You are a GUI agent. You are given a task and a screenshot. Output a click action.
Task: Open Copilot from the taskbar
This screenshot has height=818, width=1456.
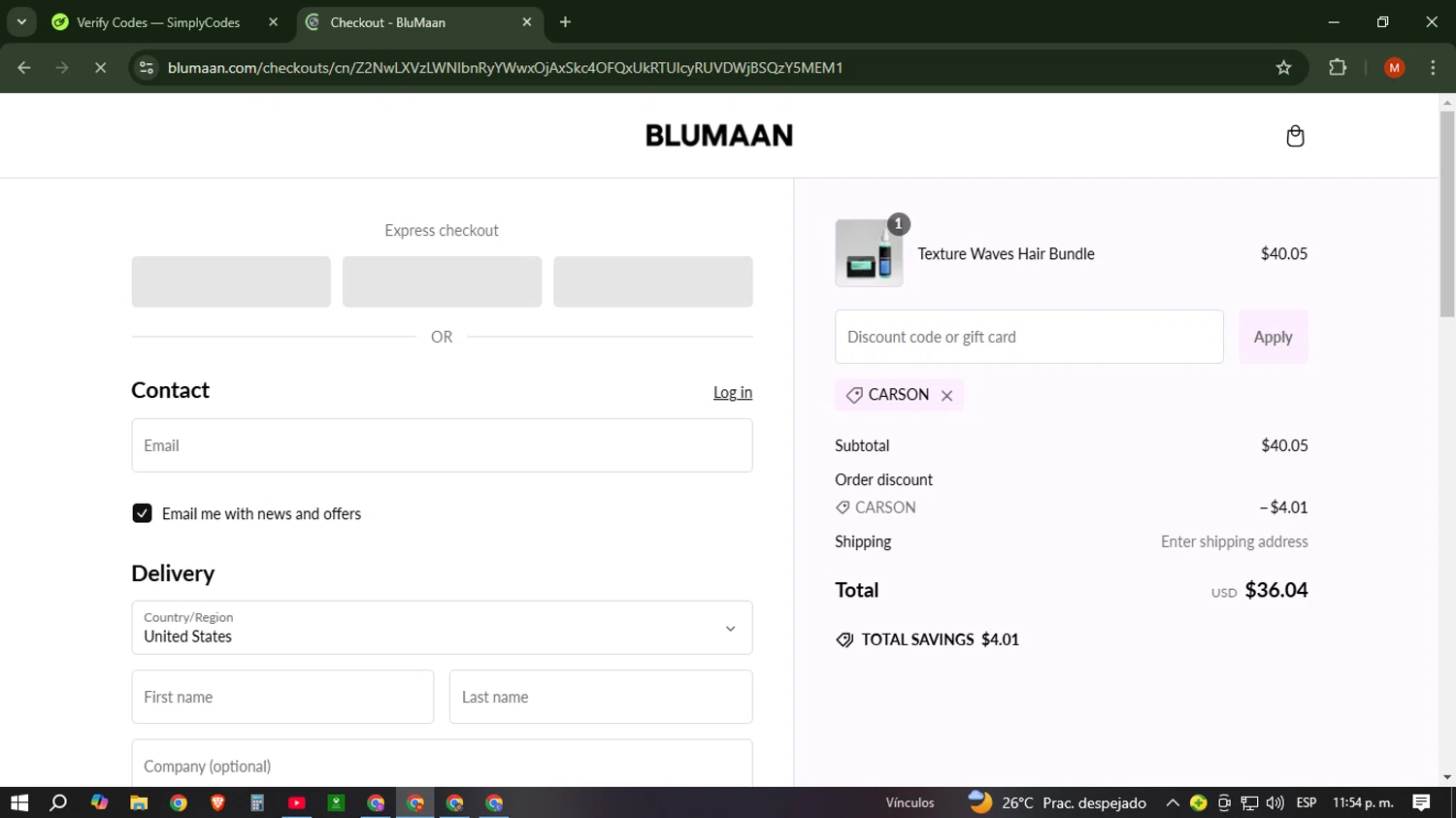(x=99, y=802)
